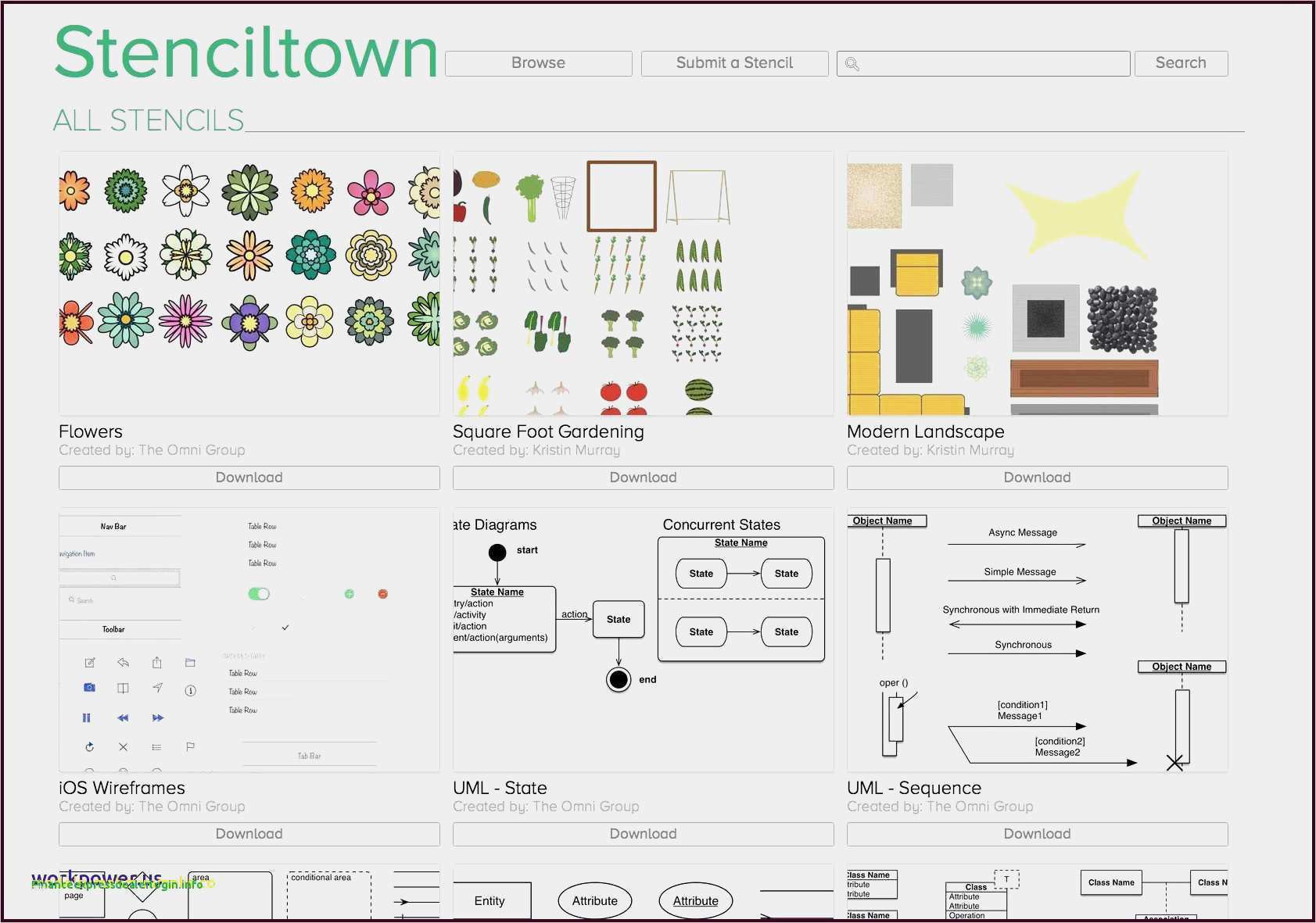
Task: Click the magnifier icon in the search field
Action: (x=852, y=64)
